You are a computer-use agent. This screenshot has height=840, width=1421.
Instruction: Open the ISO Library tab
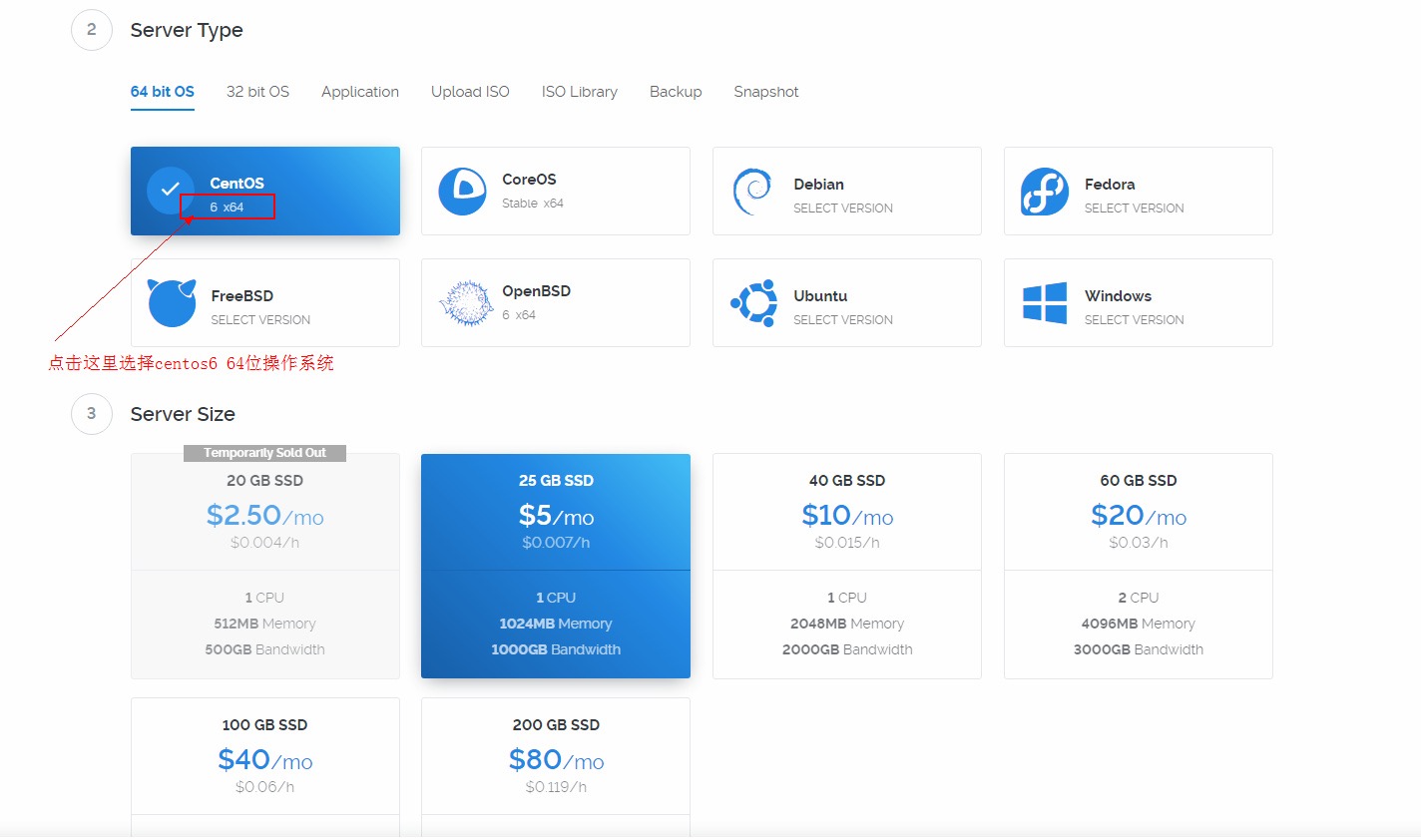point(579,92)
